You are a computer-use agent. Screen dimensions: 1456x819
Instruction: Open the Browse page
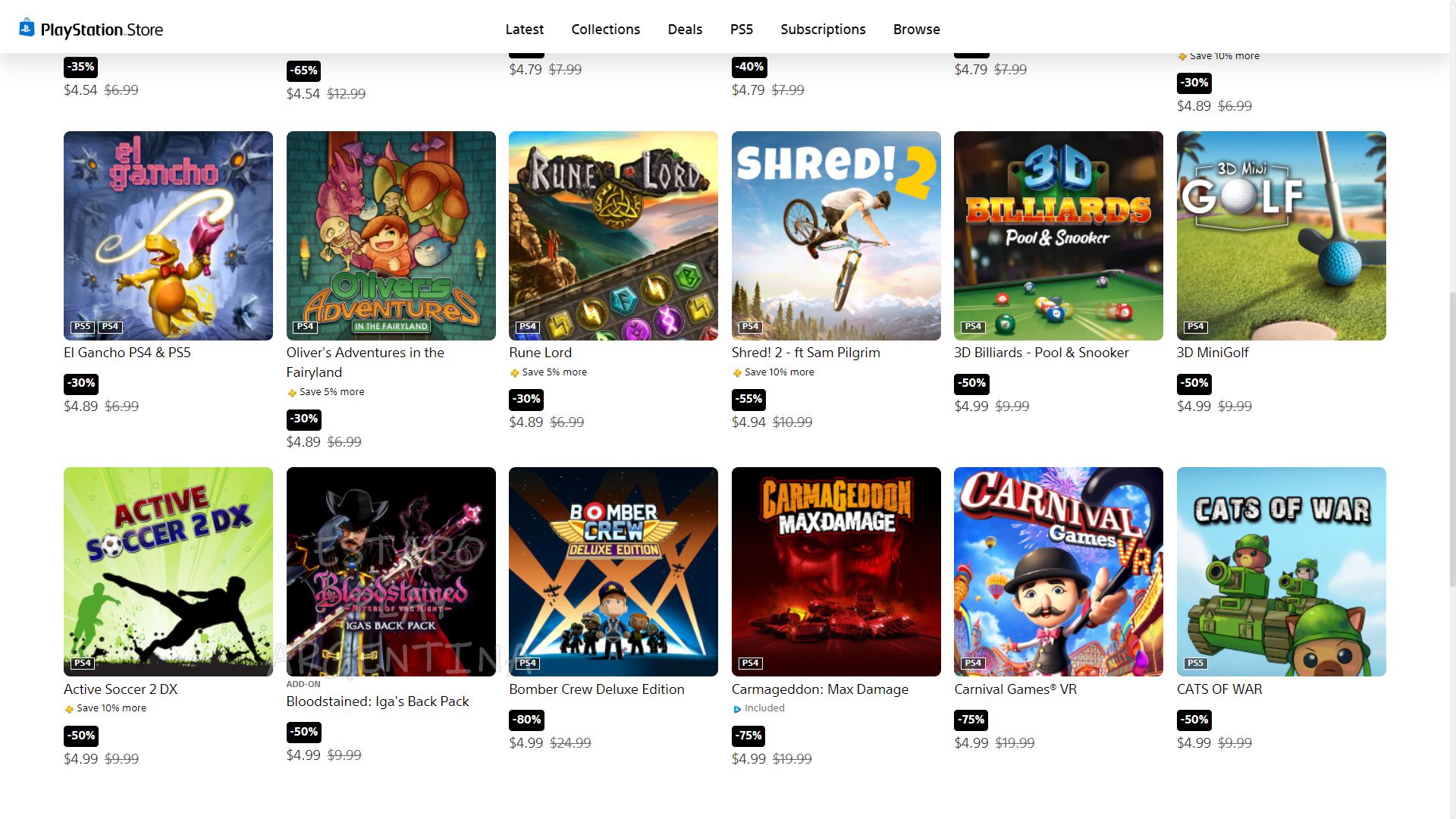pyautogui.click(x=917, y=29)
